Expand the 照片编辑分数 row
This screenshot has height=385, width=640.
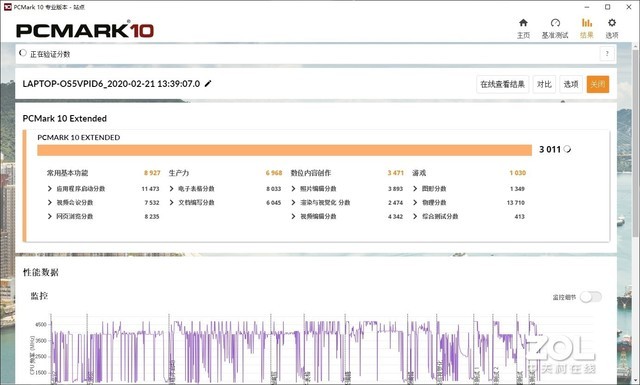tap(293, 189)
